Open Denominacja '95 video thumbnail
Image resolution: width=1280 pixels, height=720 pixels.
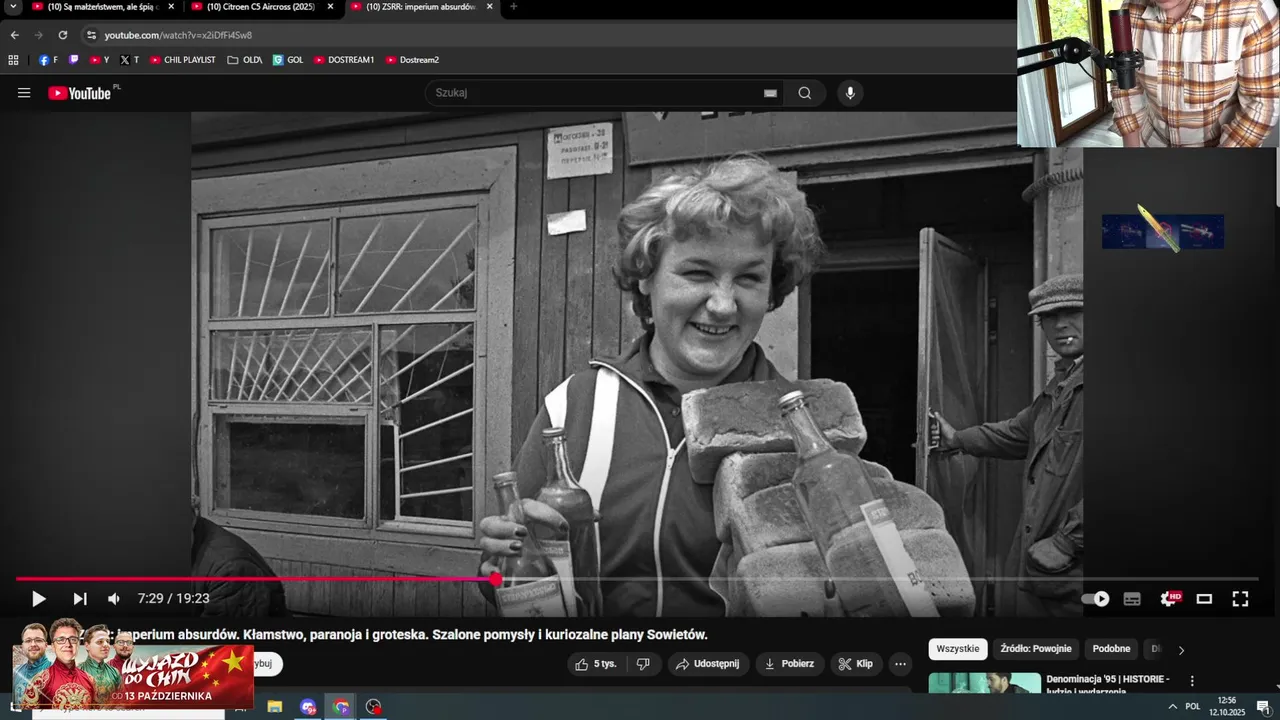pyautogui.click(x=985, y=683)
